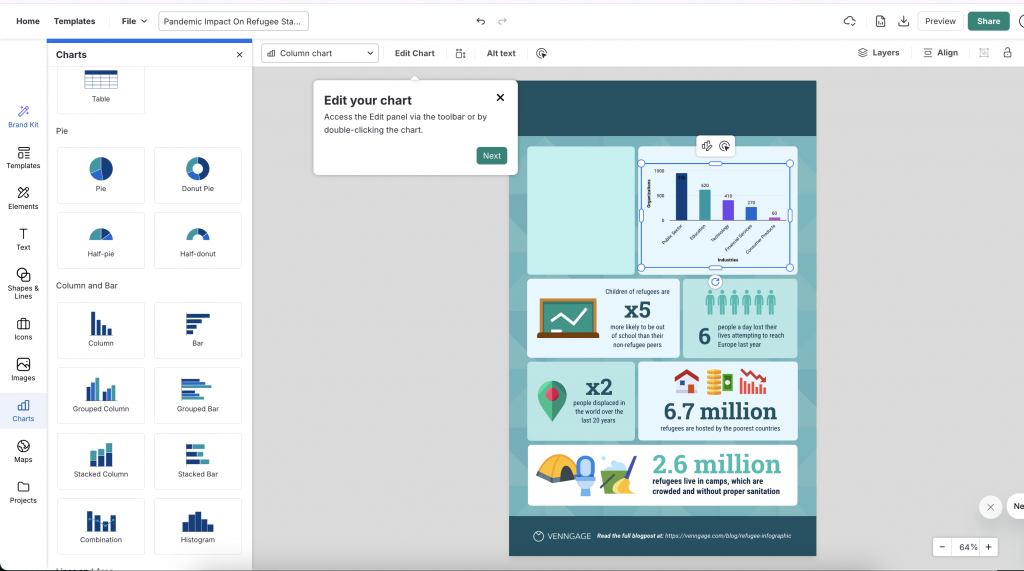Click the Preview button
This screenshot has height=571, width=1024.
coord(940,21)
